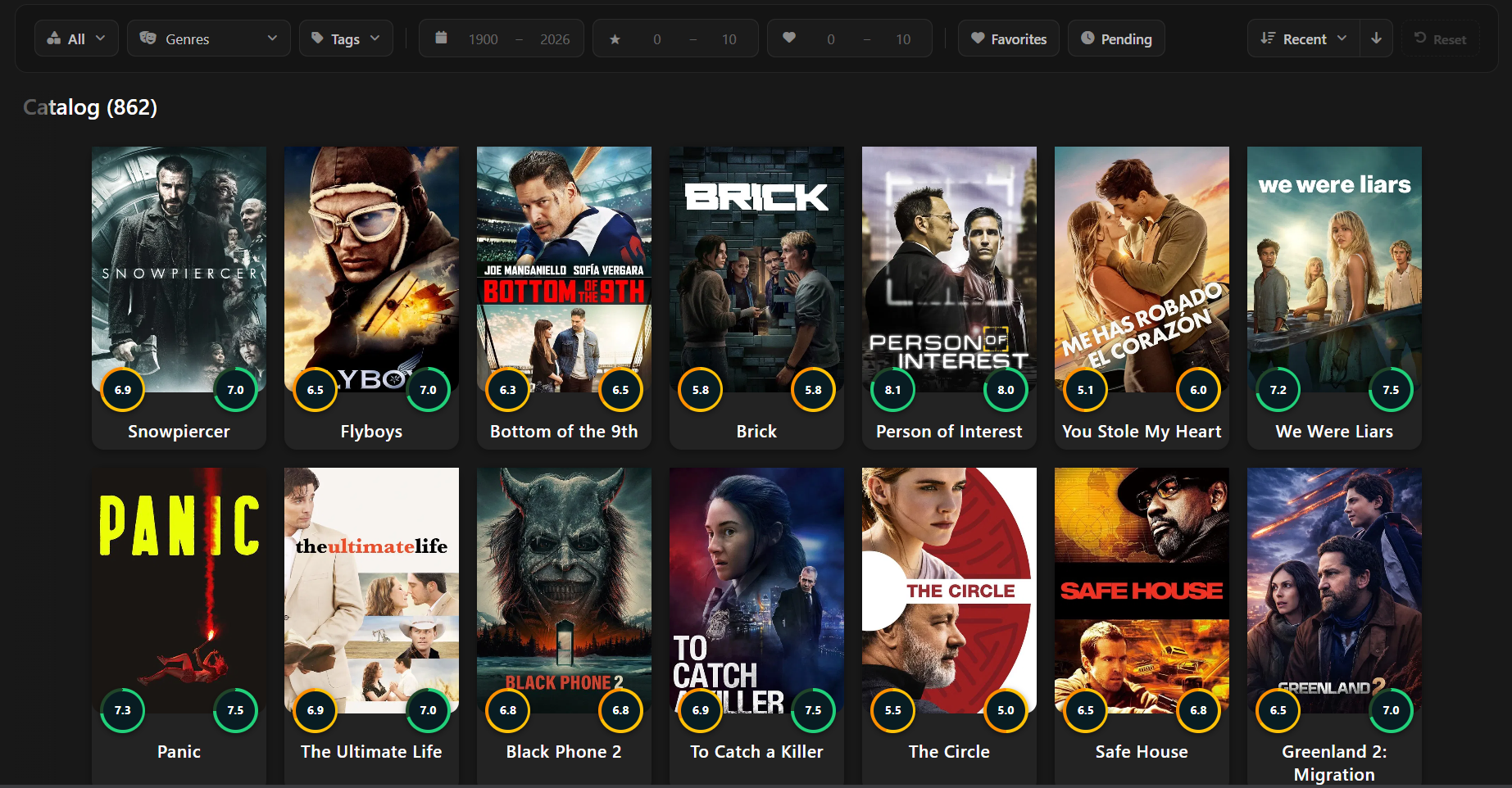This screenshot has width=1512, height=788.
Task: Click Person of Interest's 8.0 rating badge
Action: tap(1006, 390)
